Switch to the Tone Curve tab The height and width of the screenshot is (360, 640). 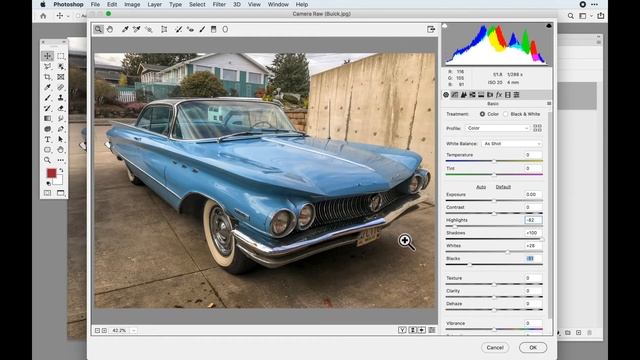[455, 95]
